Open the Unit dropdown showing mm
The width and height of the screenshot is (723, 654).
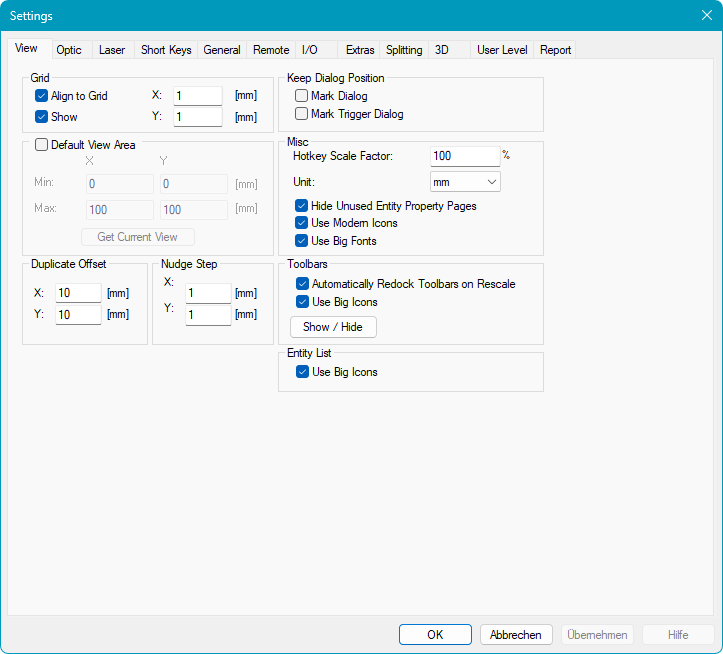click(x=465, y=182)
